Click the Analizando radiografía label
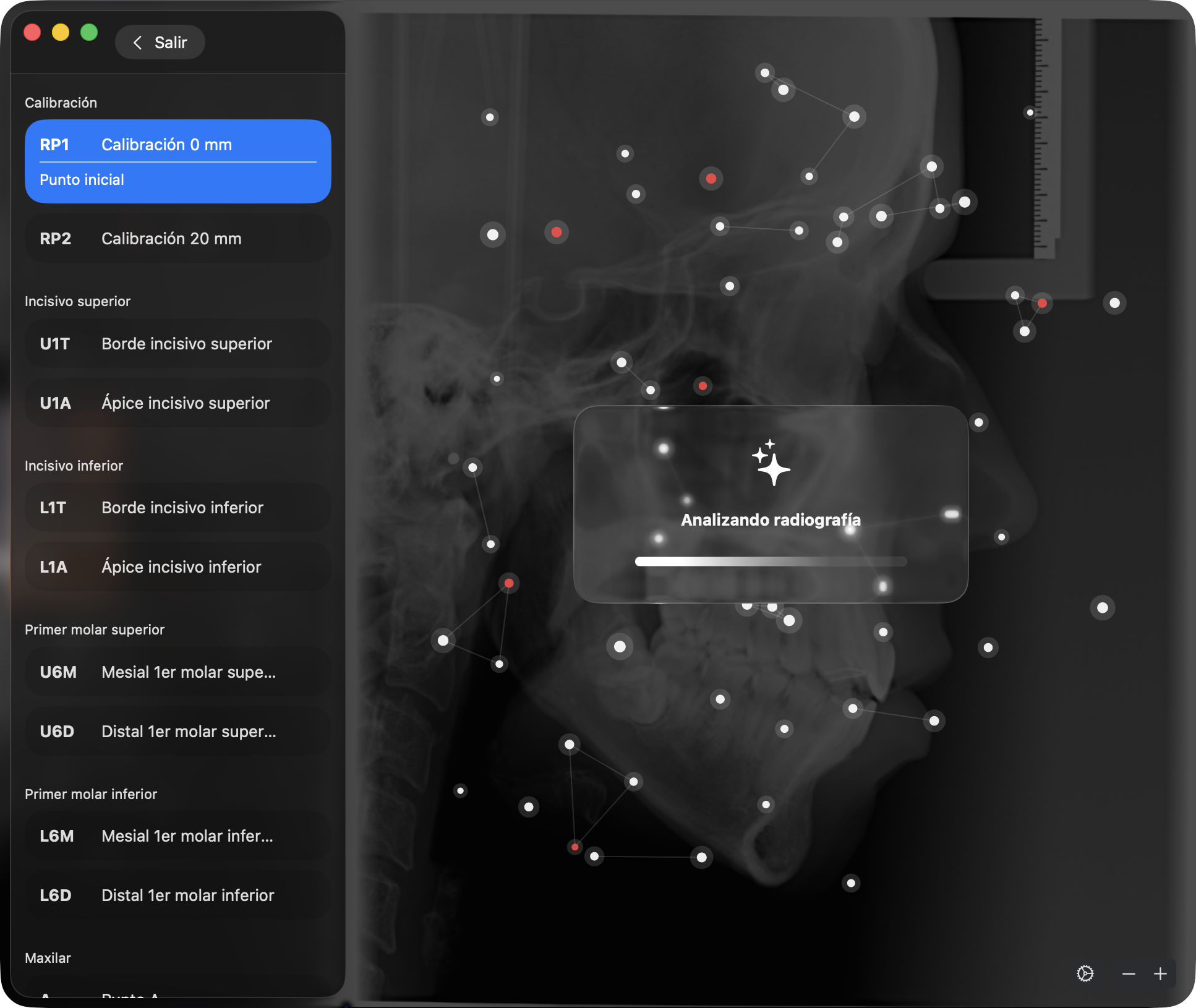Screen dimensions: 1196x1008 [x=771, y=520]
